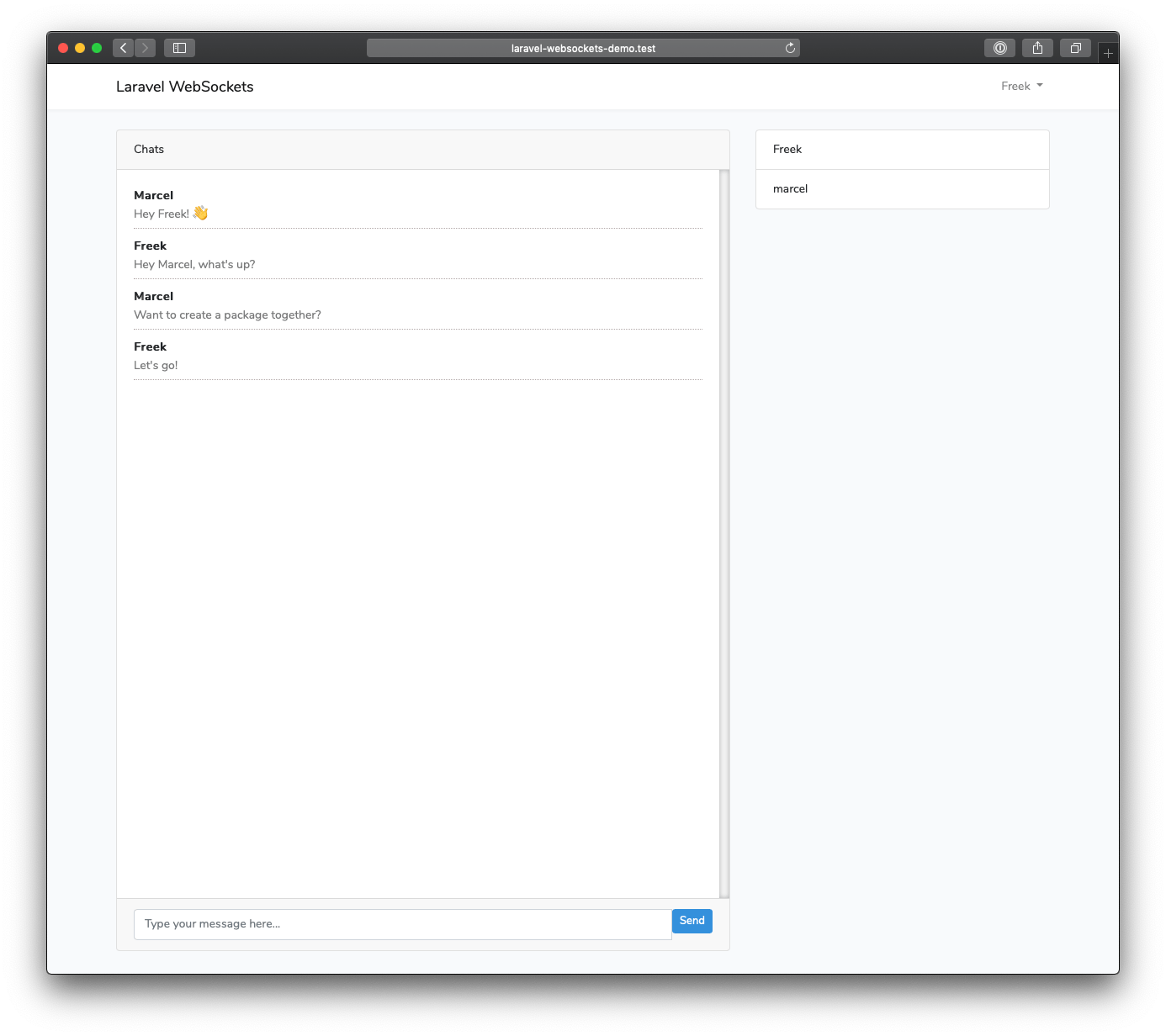Minimize the window with the yellow button

(80, 48)
